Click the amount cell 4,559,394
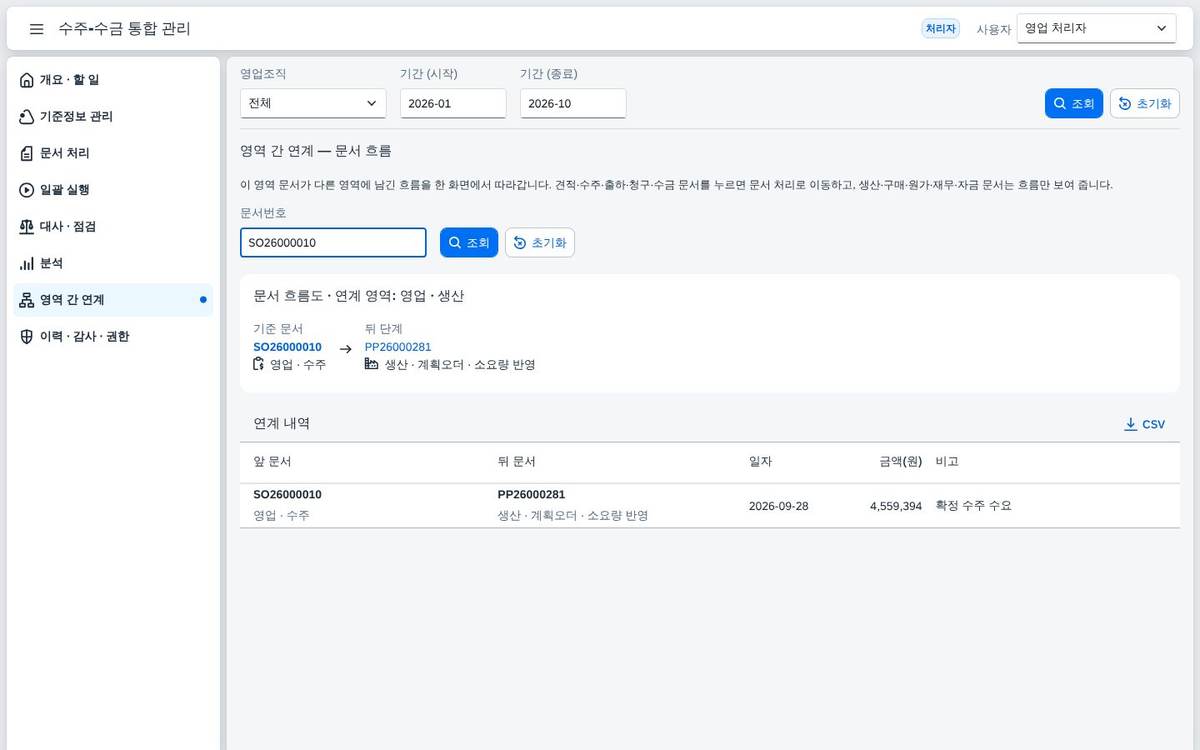 coord(895,506)
